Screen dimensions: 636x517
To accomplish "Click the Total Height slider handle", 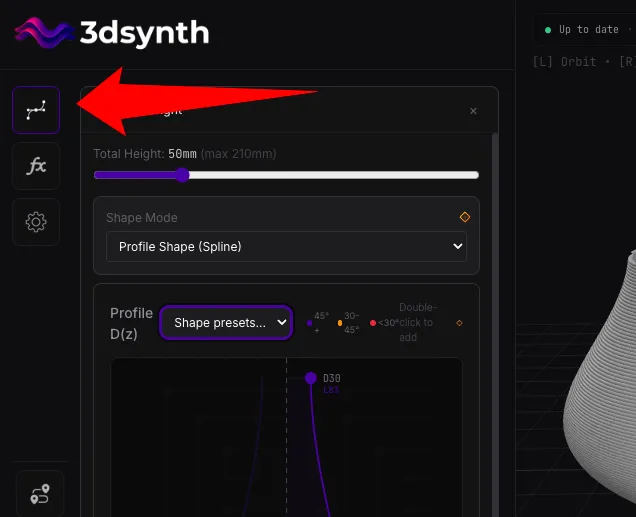I will pos(182,175).
